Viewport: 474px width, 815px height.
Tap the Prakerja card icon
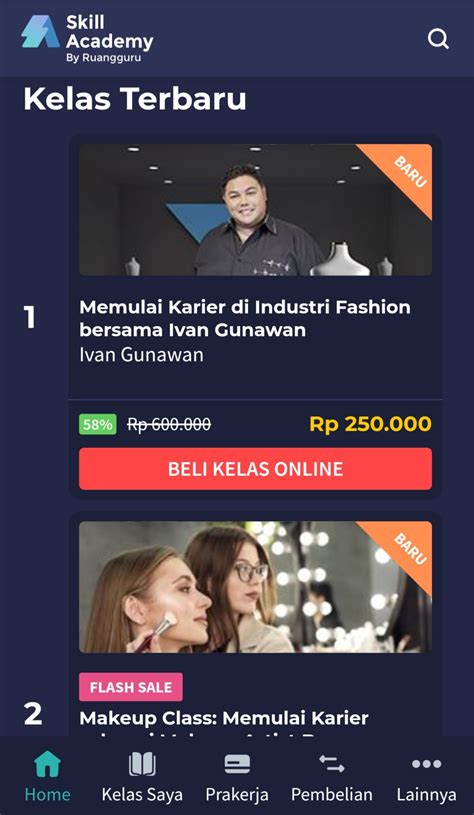point(237,764)
